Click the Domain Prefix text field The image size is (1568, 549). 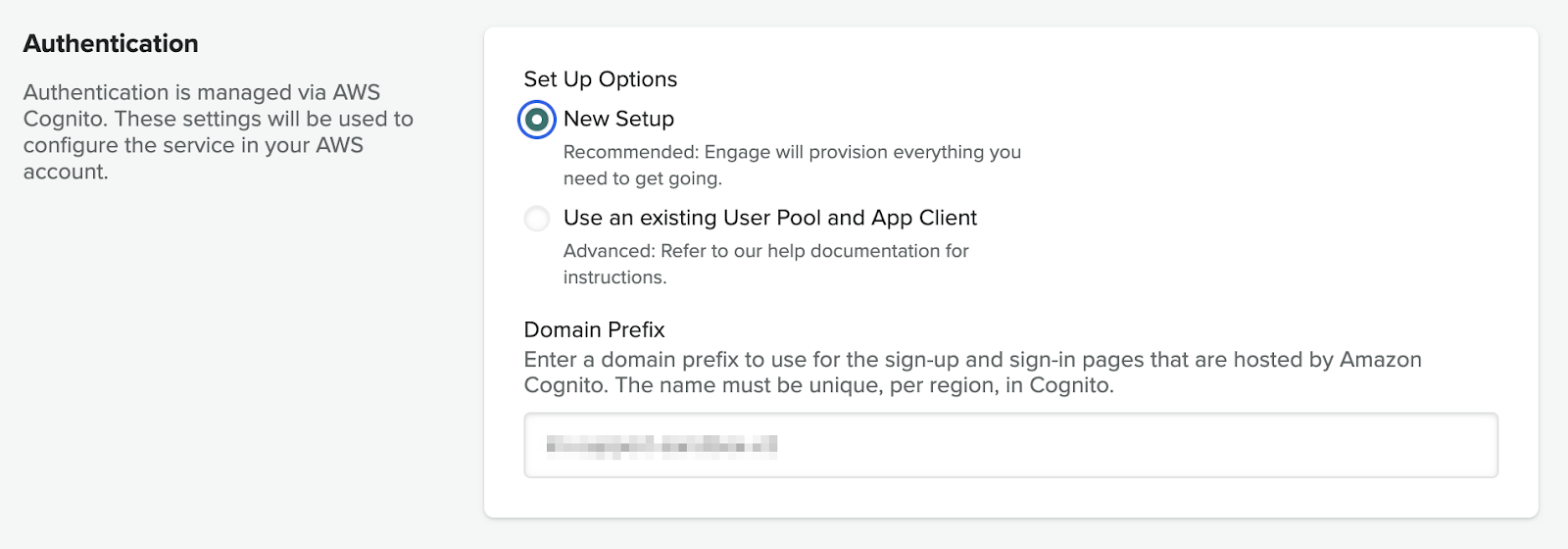tap(1010, 445)
